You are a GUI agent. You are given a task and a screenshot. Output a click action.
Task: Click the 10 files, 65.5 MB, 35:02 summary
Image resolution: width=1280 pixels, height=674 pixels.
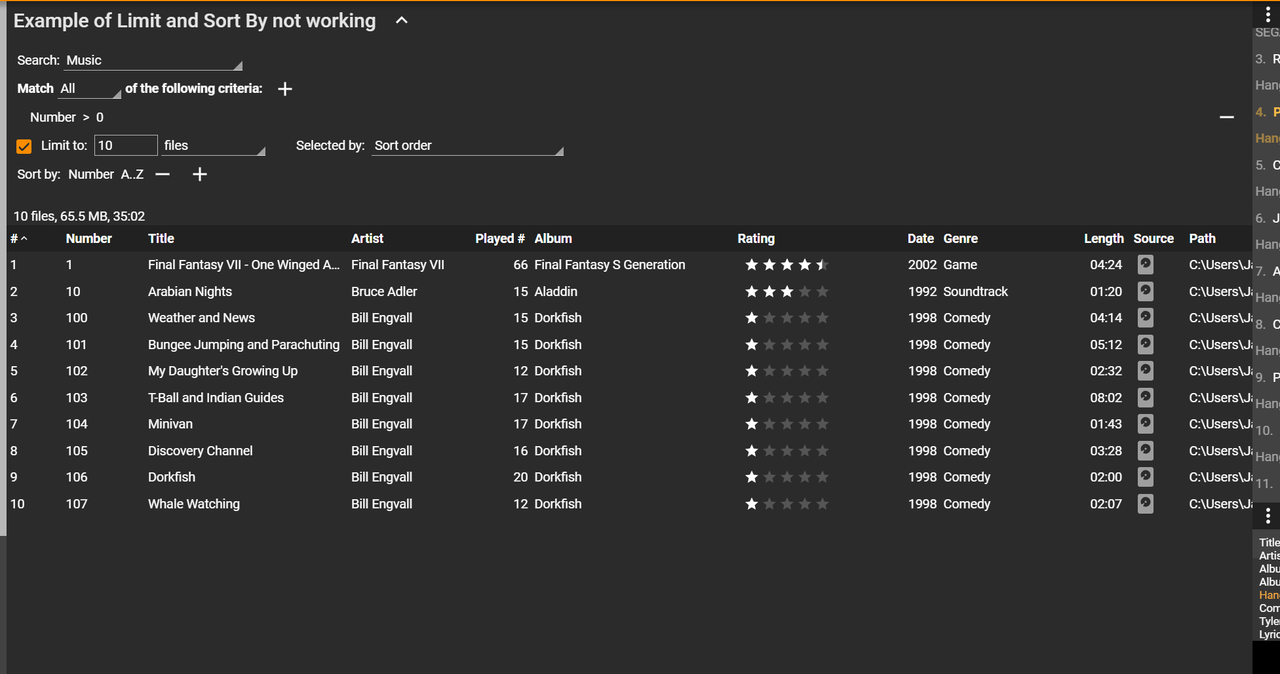[x=79, y=216]
